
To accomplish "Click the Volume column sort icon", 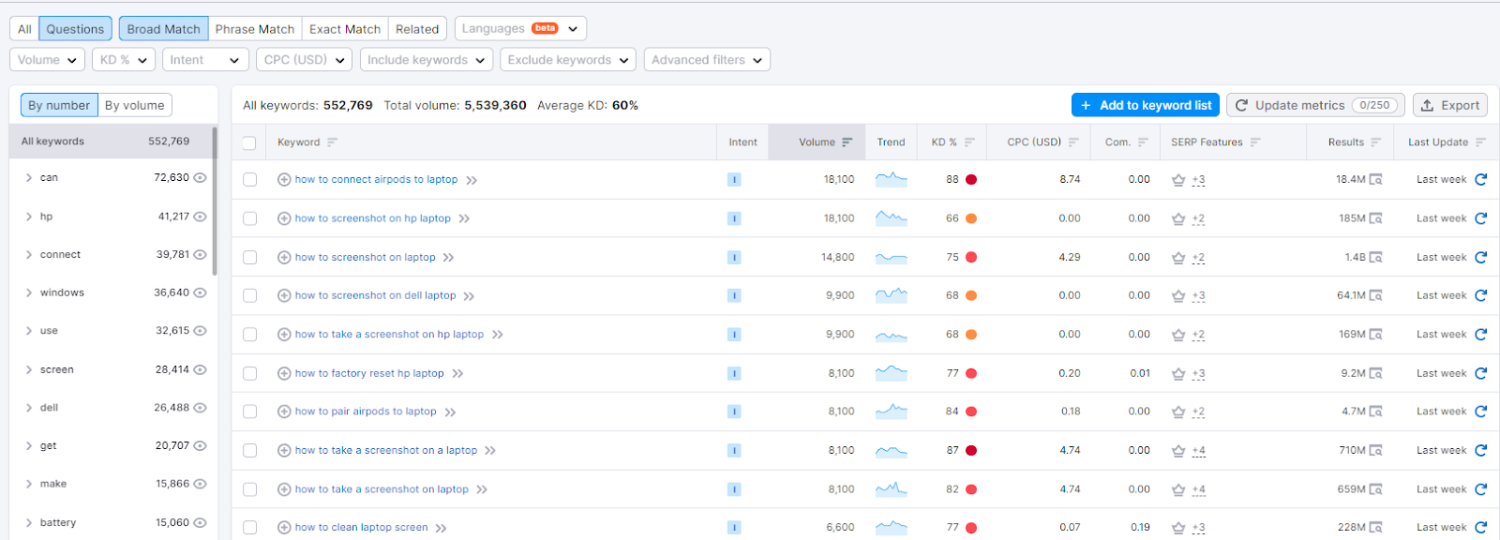I will tap(847, 142).
